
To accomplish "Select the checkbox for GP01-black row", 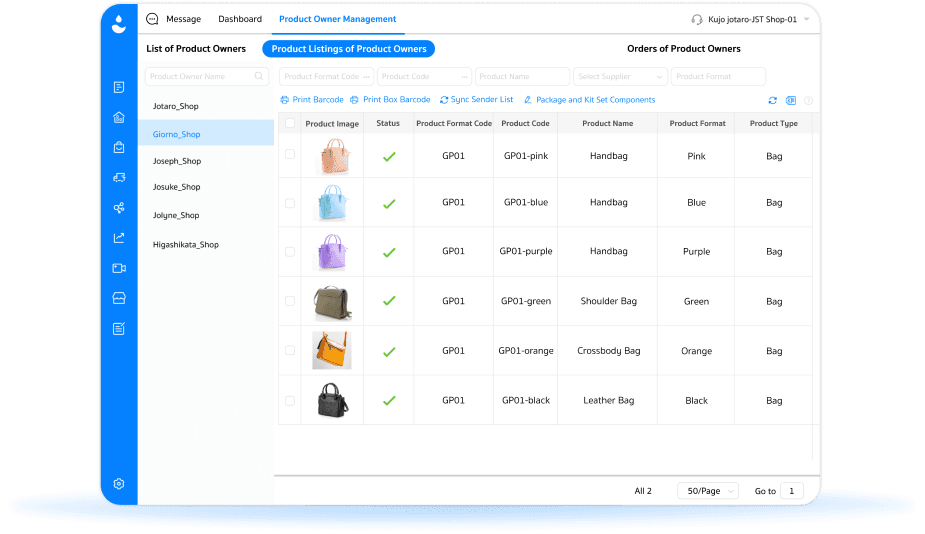I will 290,400.
